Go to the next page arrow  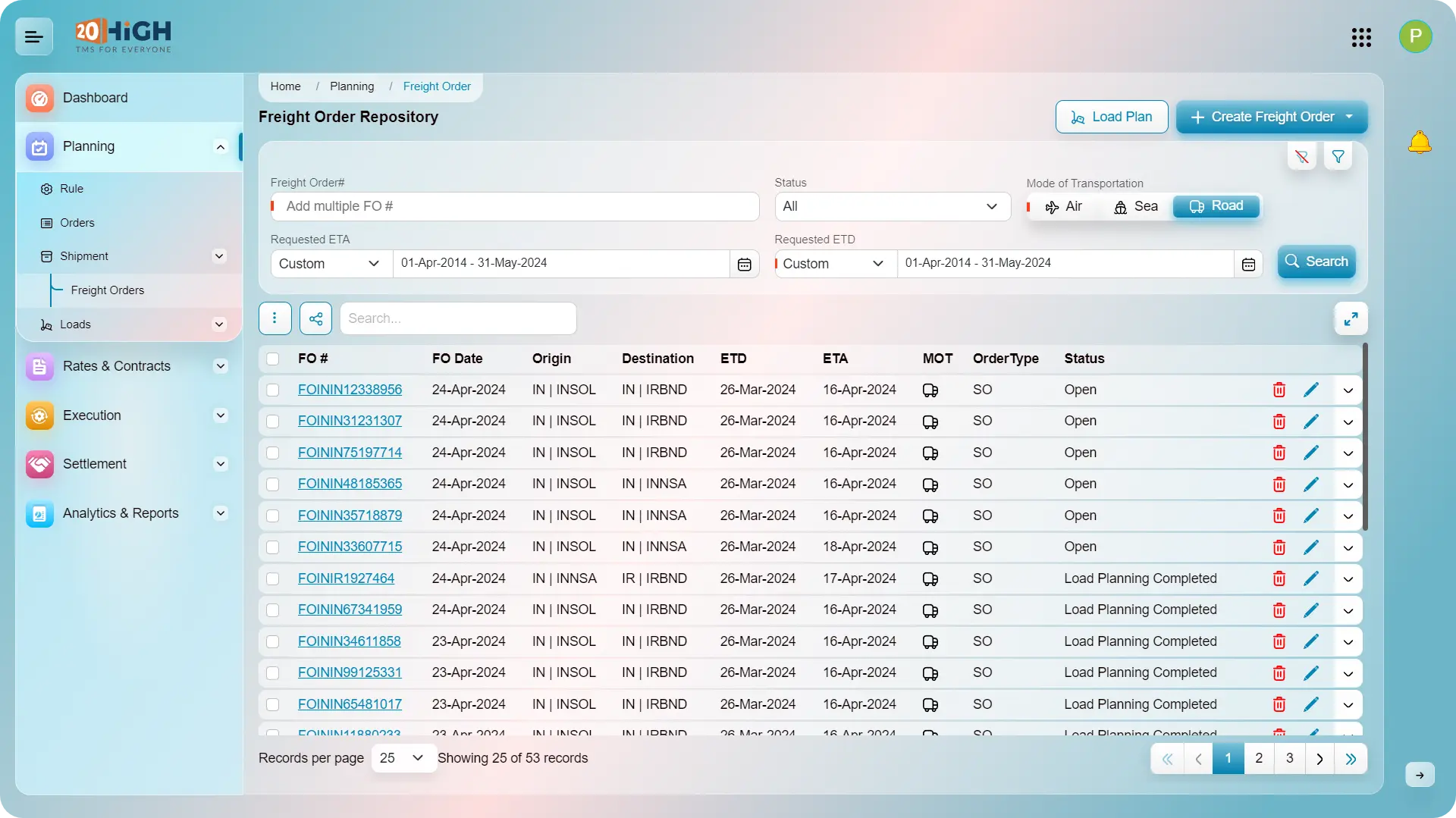pyautogui.click(x=1319, y=759)
